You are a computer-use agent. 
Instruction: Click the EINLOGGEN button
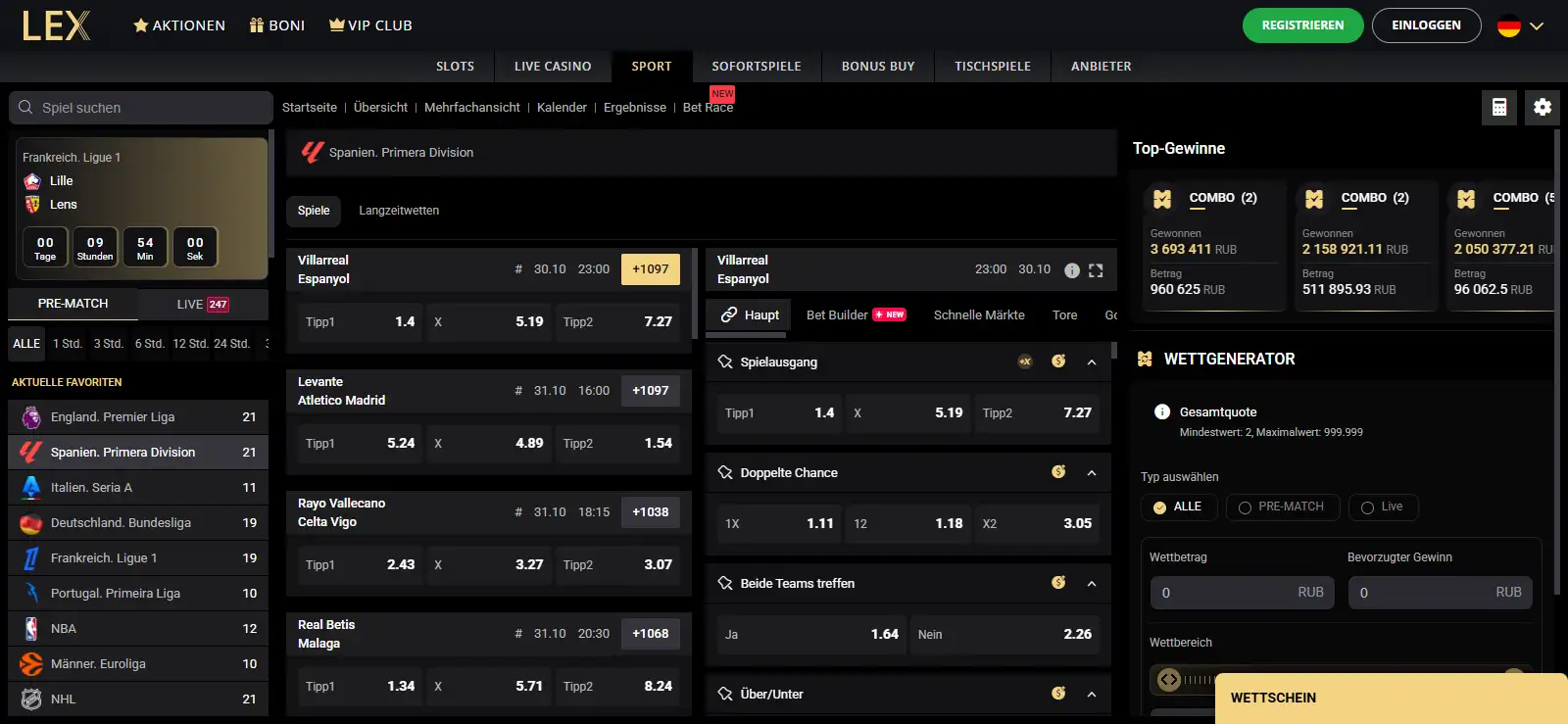pos(1426,25)
